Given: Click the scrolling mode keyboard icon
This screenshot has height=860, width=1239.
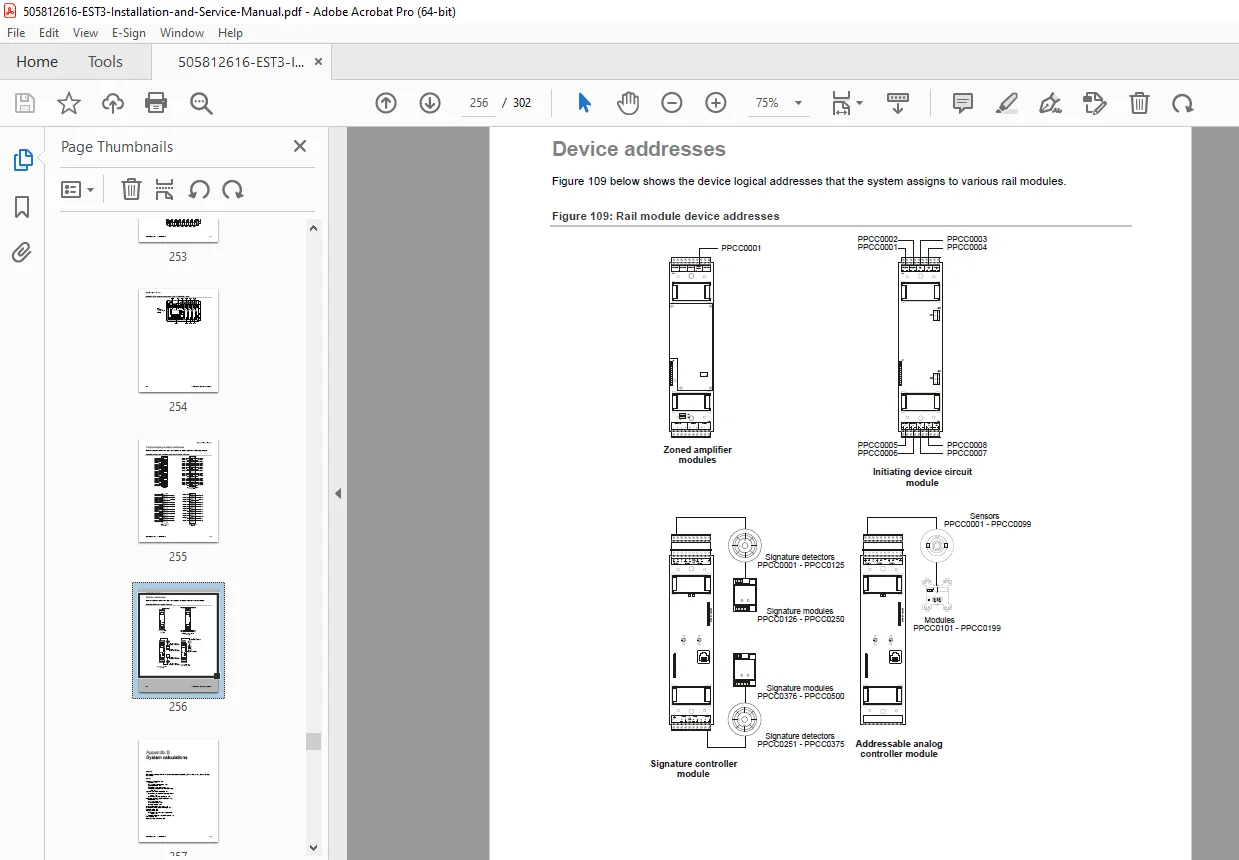Looking at the screenshot, I should [x=898, y=103].
